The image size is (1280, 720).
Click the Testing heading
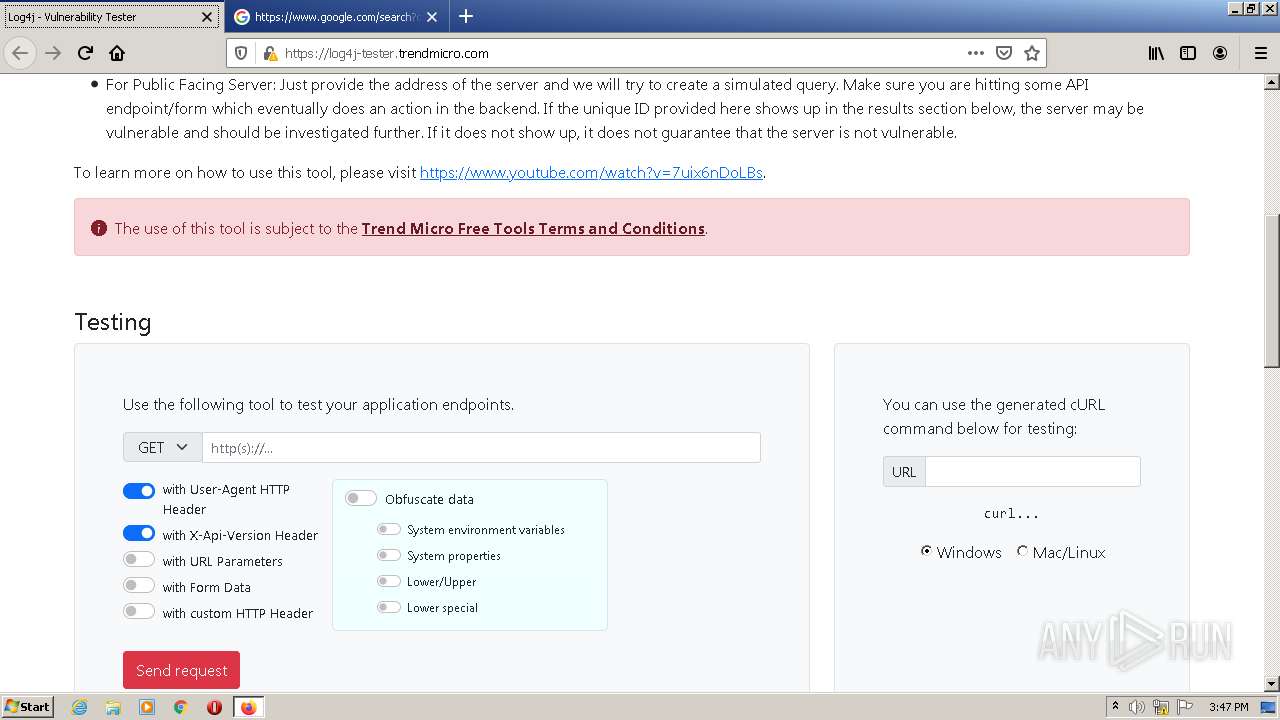coord(113,322)
